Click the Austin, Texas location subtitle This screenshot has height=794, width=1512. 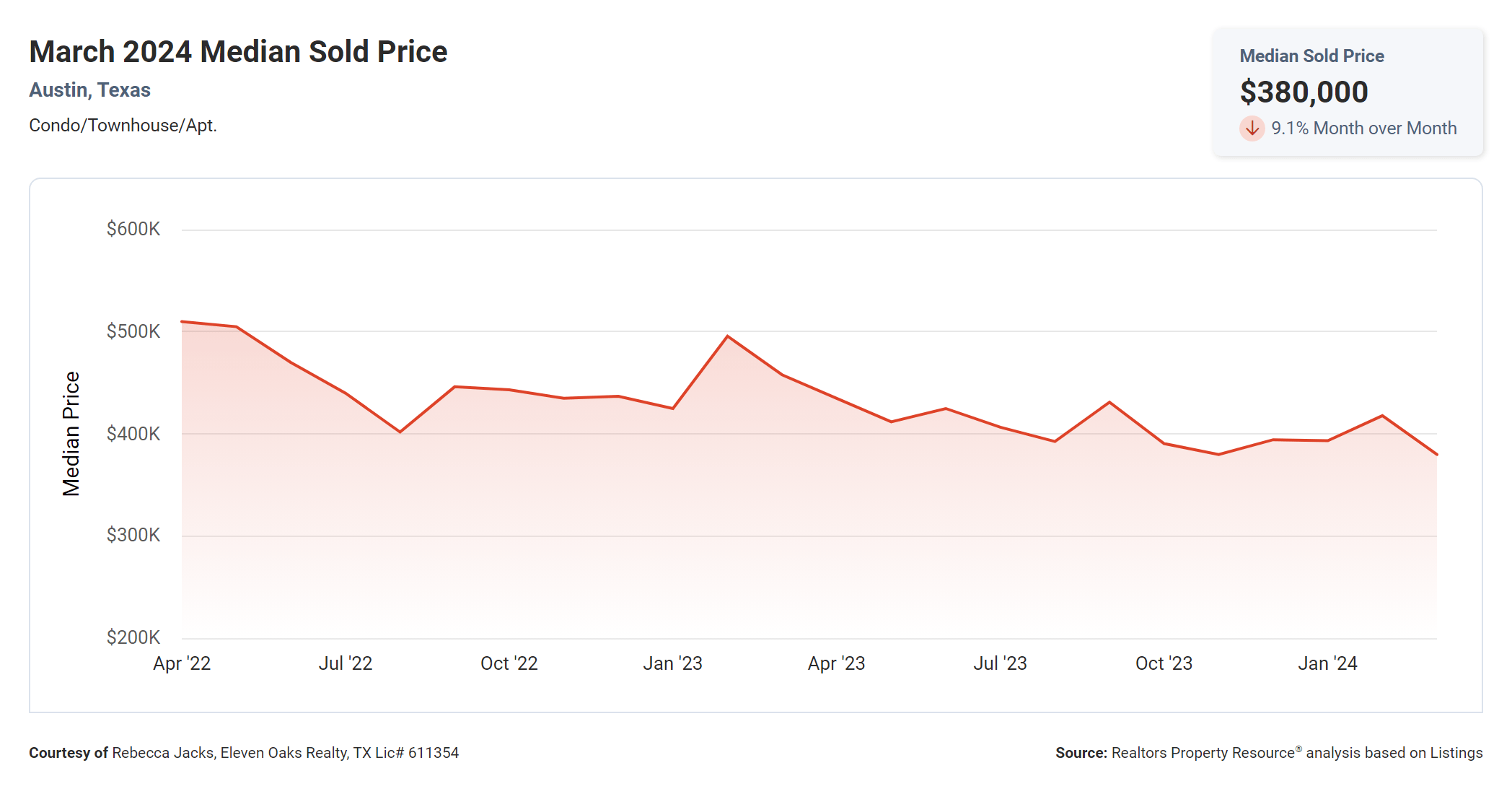(x=89, y=90)
